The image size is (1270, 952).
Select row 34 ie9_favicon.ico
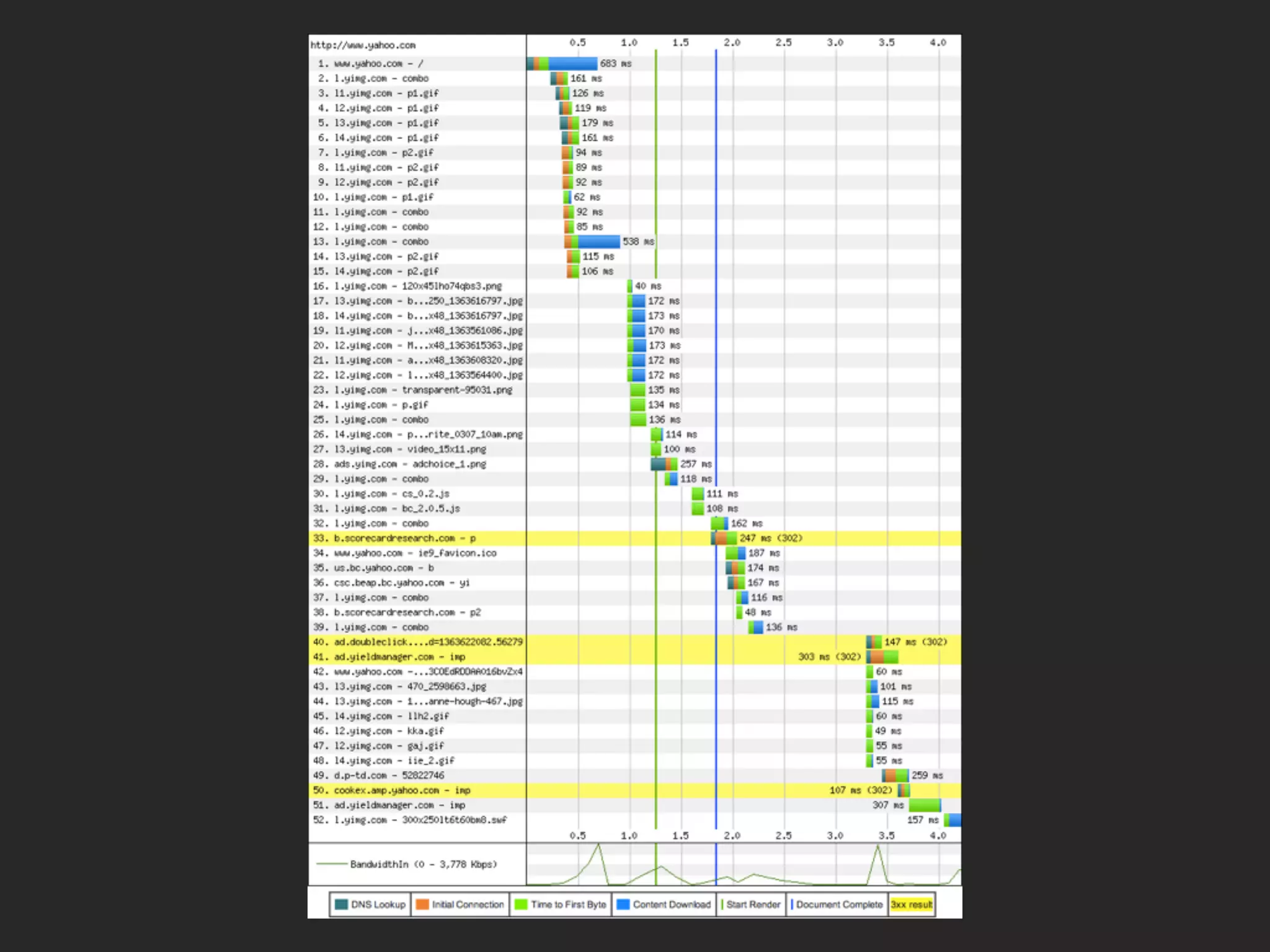[x=635, y=553]
